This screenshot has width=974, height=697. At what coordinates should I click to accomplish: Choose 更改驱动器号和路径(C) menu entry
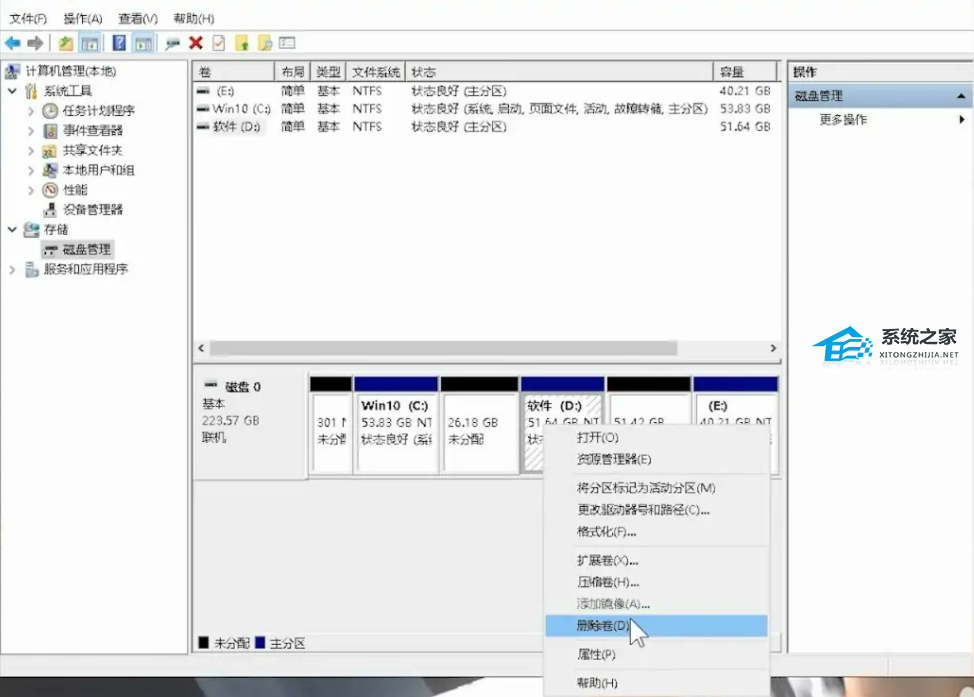pyautogui.click(x=657, y=509)
